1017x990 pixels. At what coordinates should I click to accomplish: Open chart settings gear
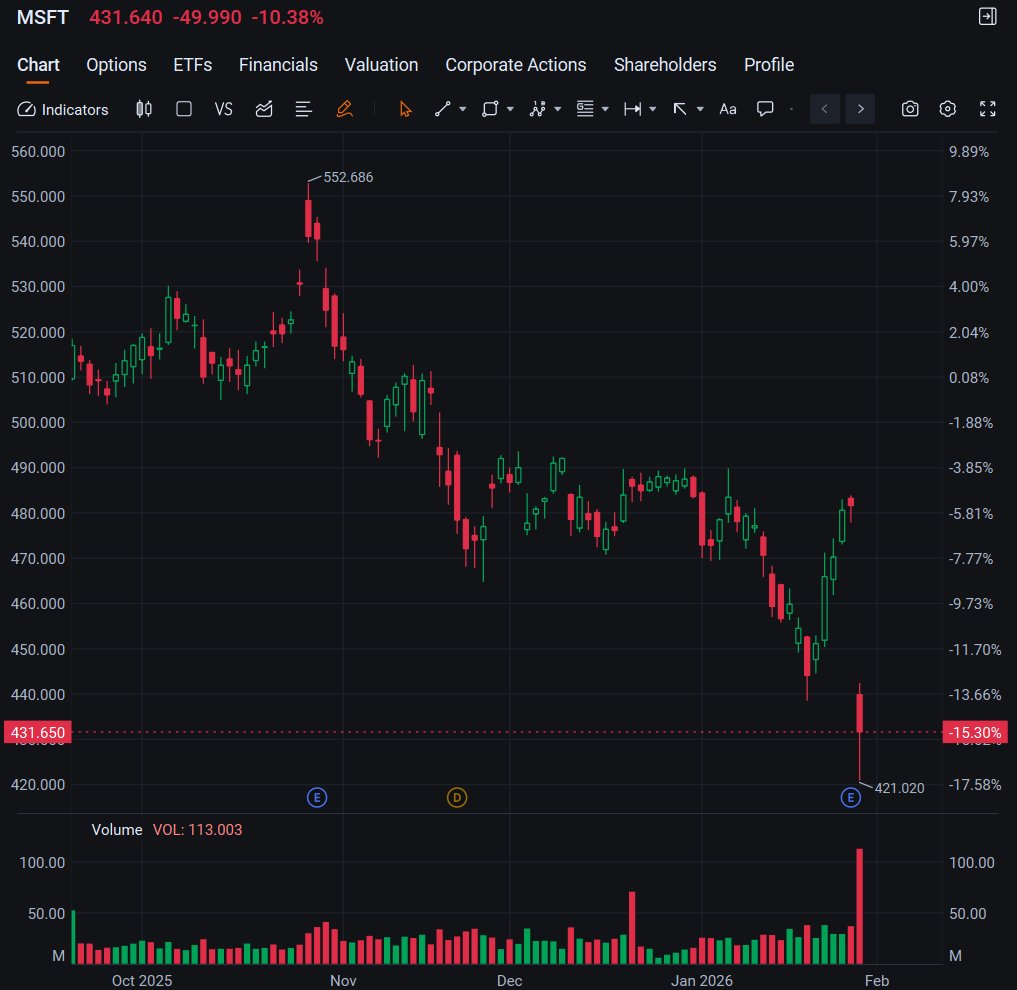(948, 109)
